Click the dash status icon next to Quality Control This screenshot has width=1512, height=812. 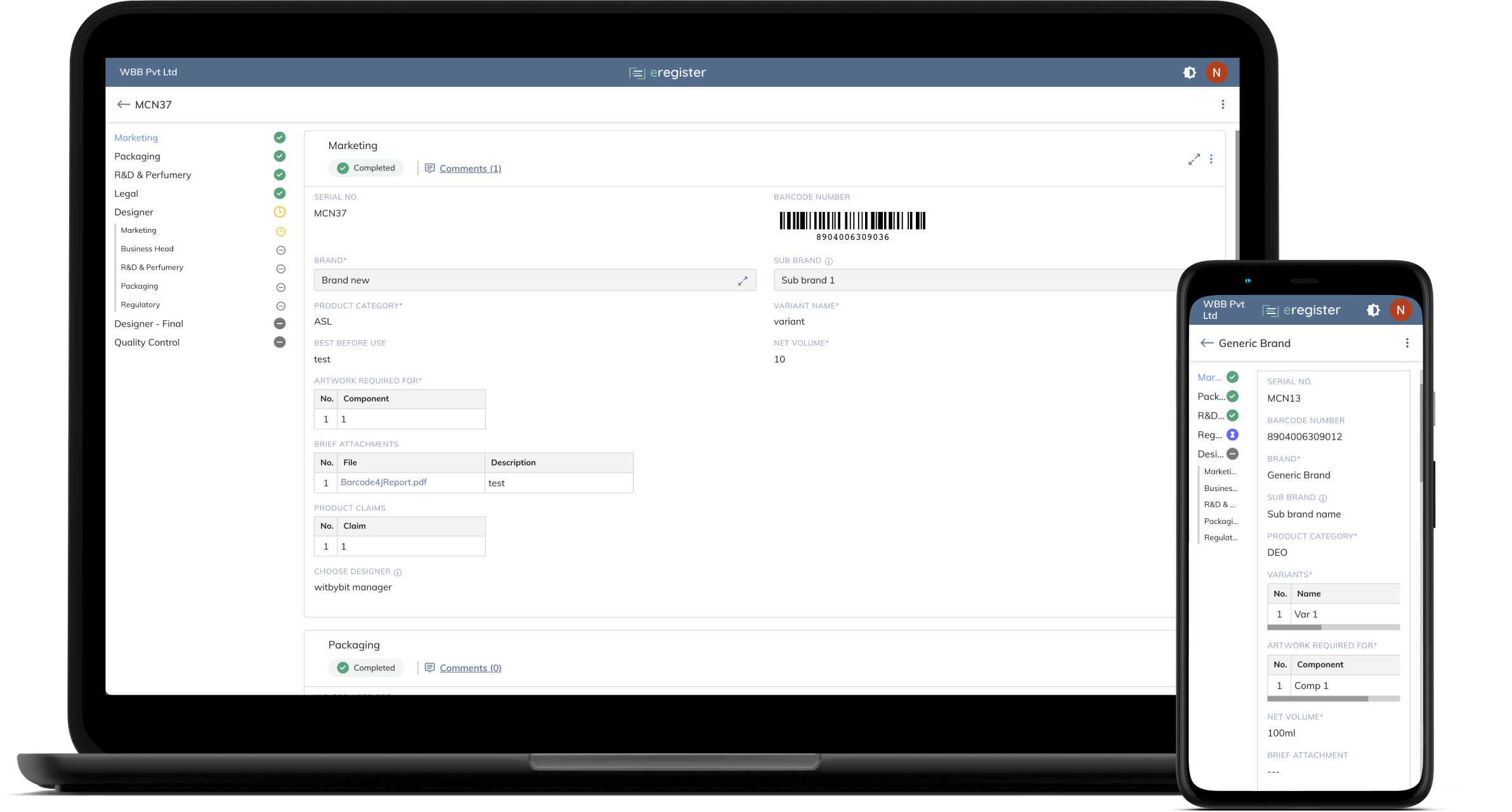pos(280,342)
